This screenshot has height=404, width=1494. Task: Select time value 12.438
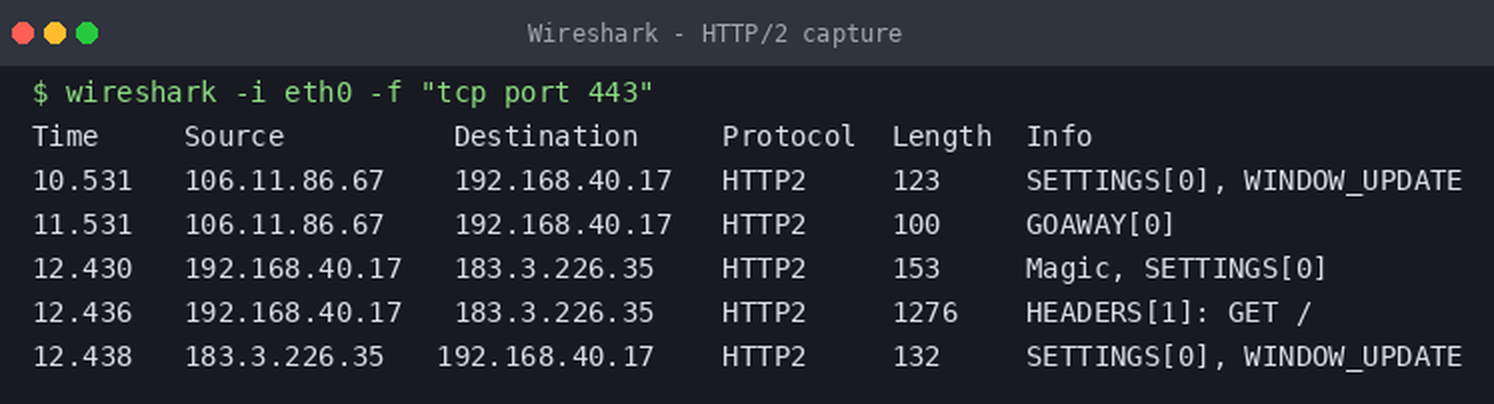click(x=82, y=357)
